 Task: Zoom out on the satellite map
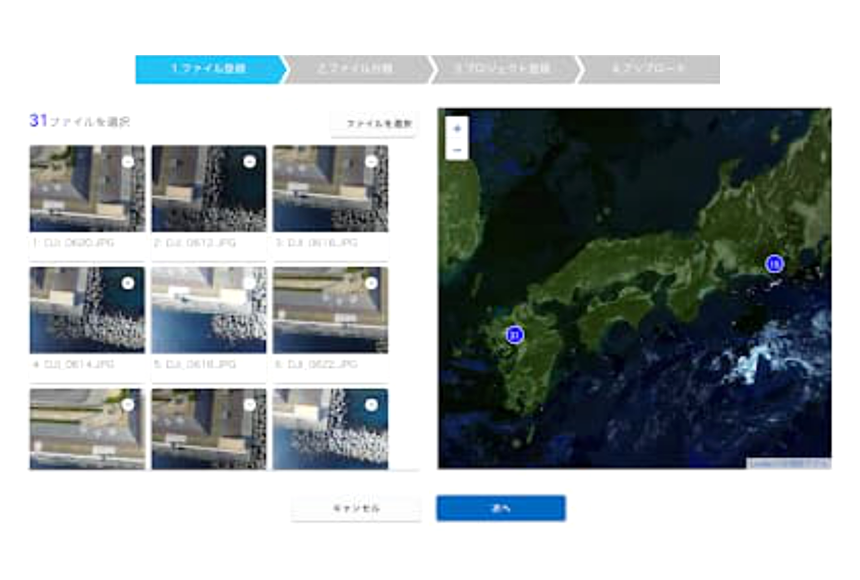[x=457, y=150]
